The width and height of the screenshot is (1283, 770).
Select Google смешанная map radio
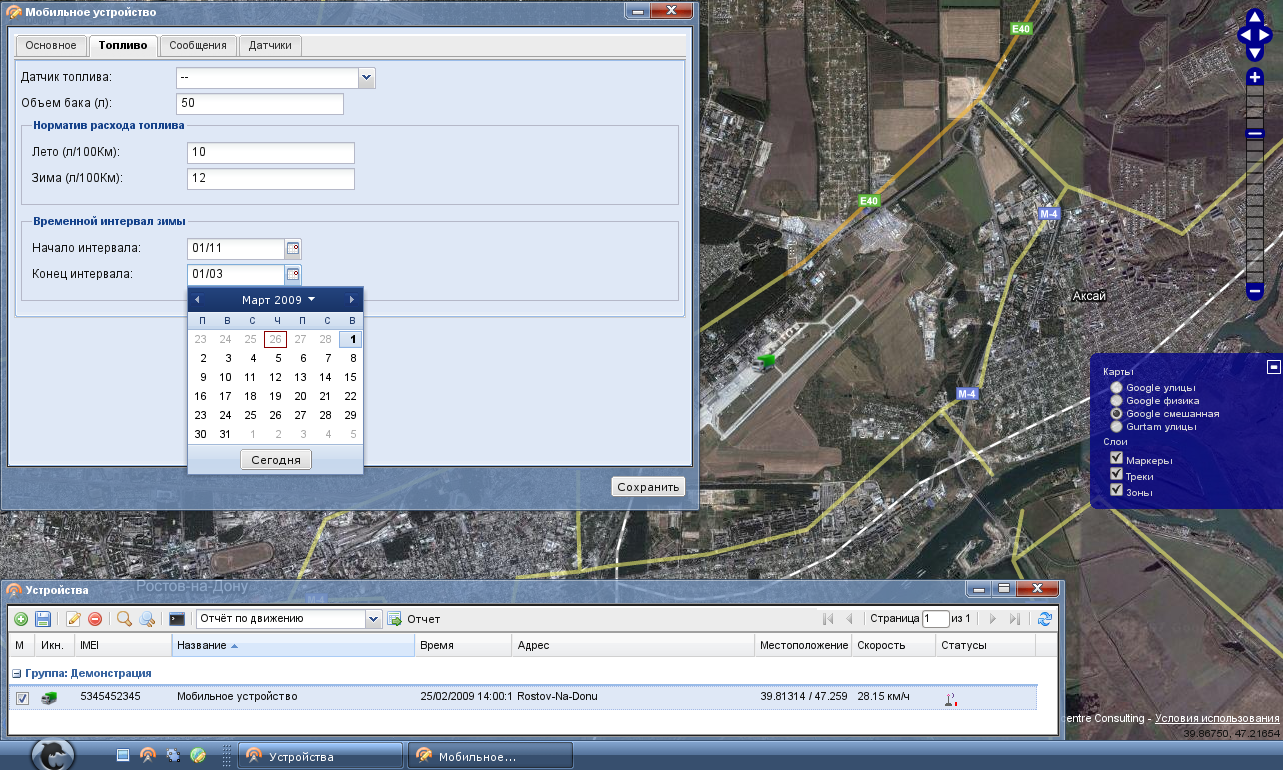(x=1116, y=413)
